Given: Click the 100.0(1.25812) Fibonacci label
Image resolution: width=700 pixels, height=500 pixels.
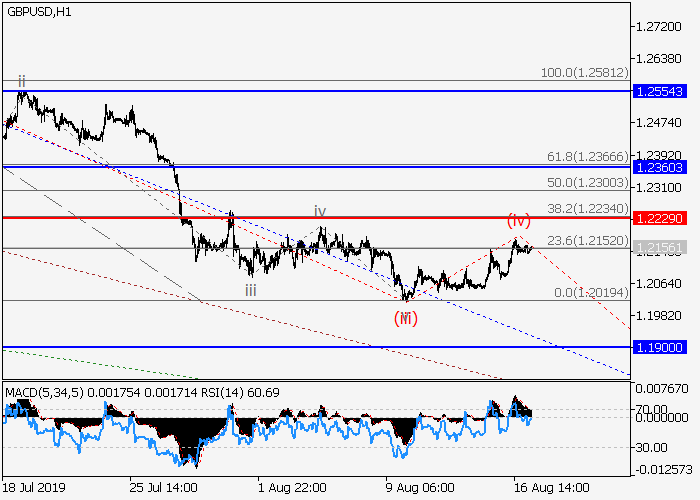Looking at the screenshot, I should [582, 73].
